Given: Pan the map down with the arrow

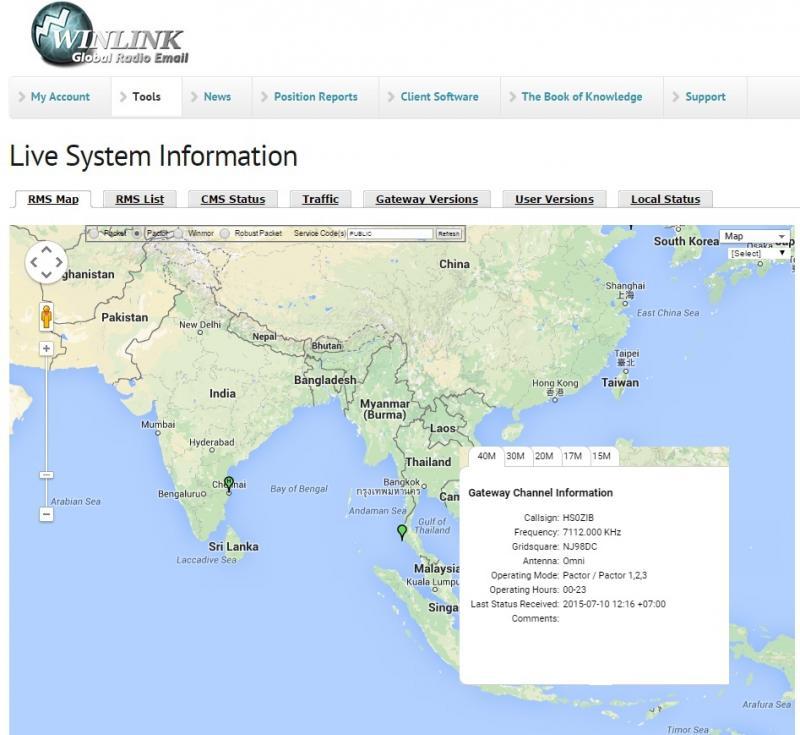Looking at the screenshot, I should pyautogui.click(x=46, y=275).
